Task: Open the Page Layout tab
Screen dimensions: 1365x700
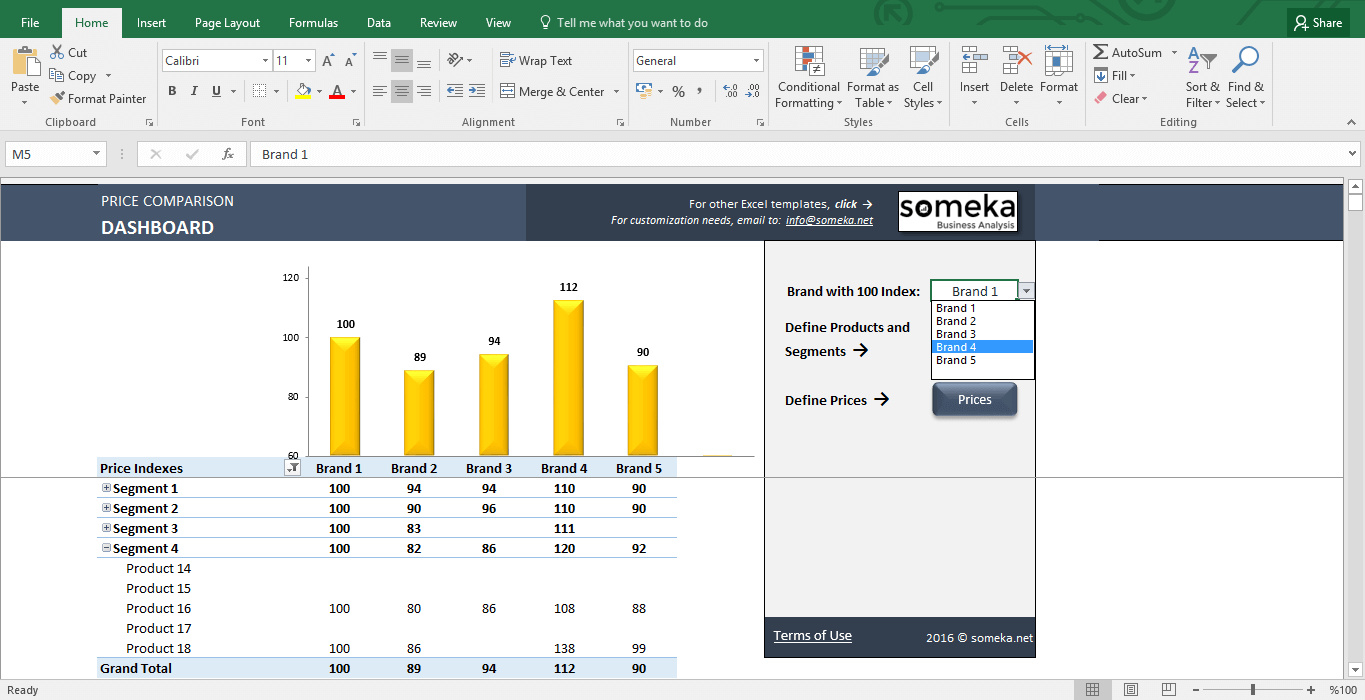Action: (x=227, y=23)
